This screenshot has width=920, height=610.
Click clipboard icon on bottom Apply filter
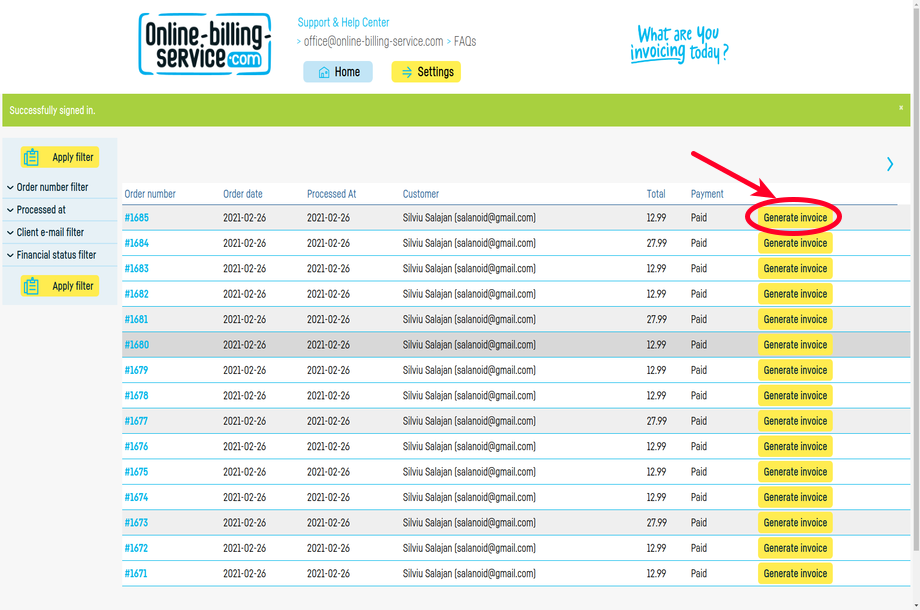(x=31, y=286)
